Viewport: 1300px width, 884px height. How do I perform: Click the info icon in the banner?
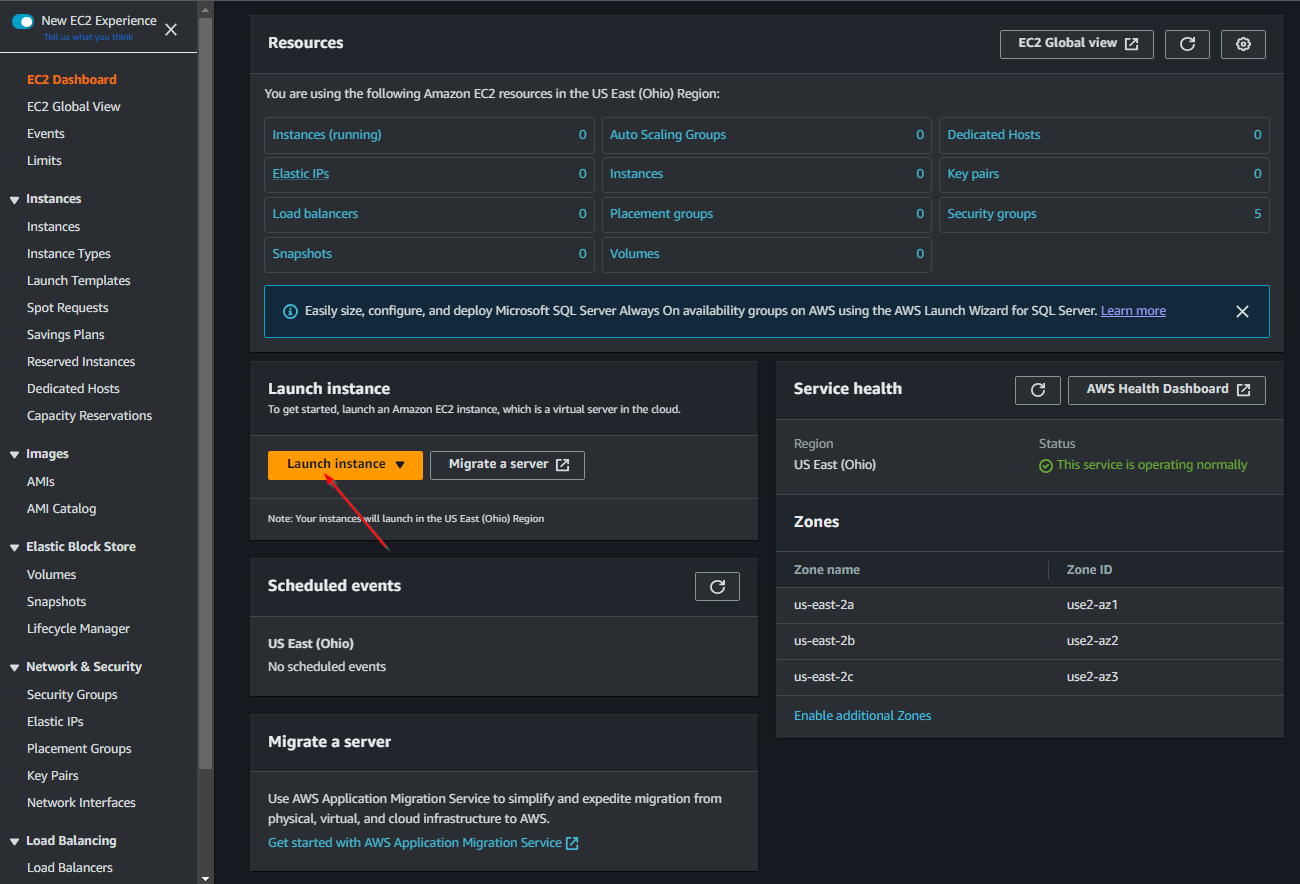point(290,312)
